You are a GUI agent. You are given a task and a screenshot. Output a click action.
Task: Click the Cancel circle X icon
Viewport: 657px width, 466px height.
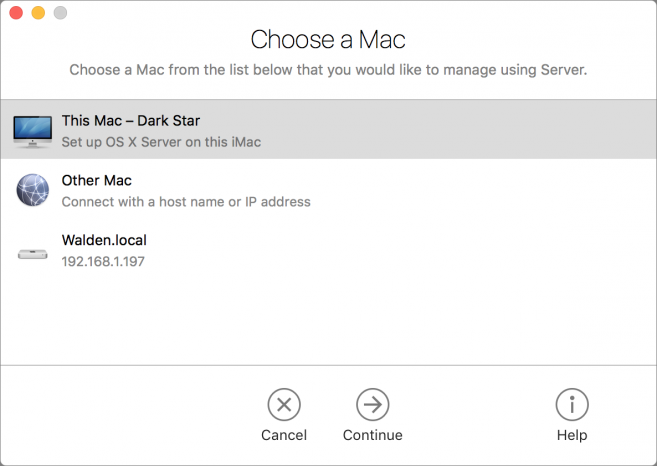[x=284, y=404]
